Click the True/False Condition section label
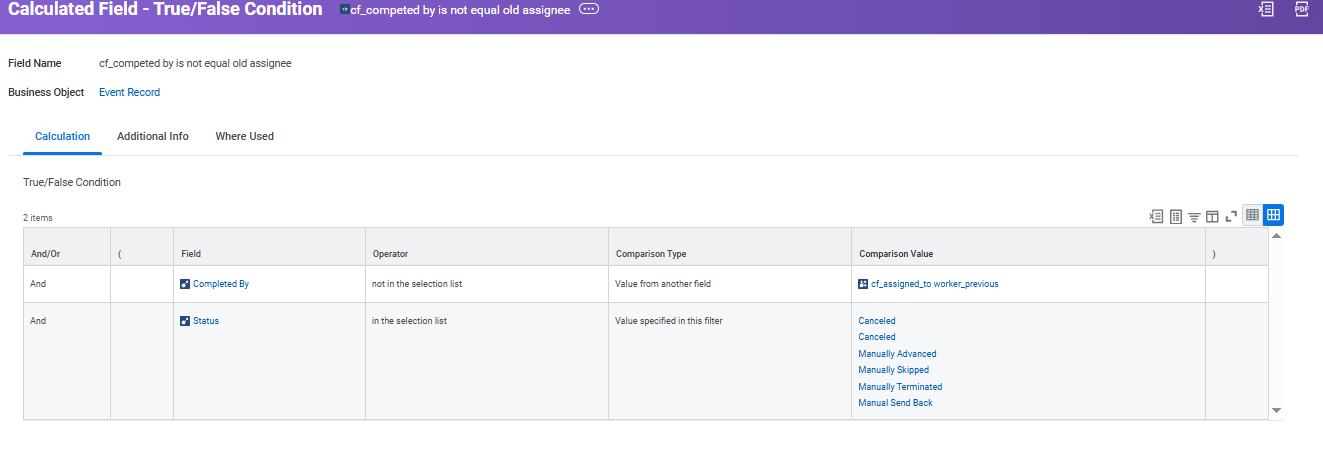 pos(72,182)
